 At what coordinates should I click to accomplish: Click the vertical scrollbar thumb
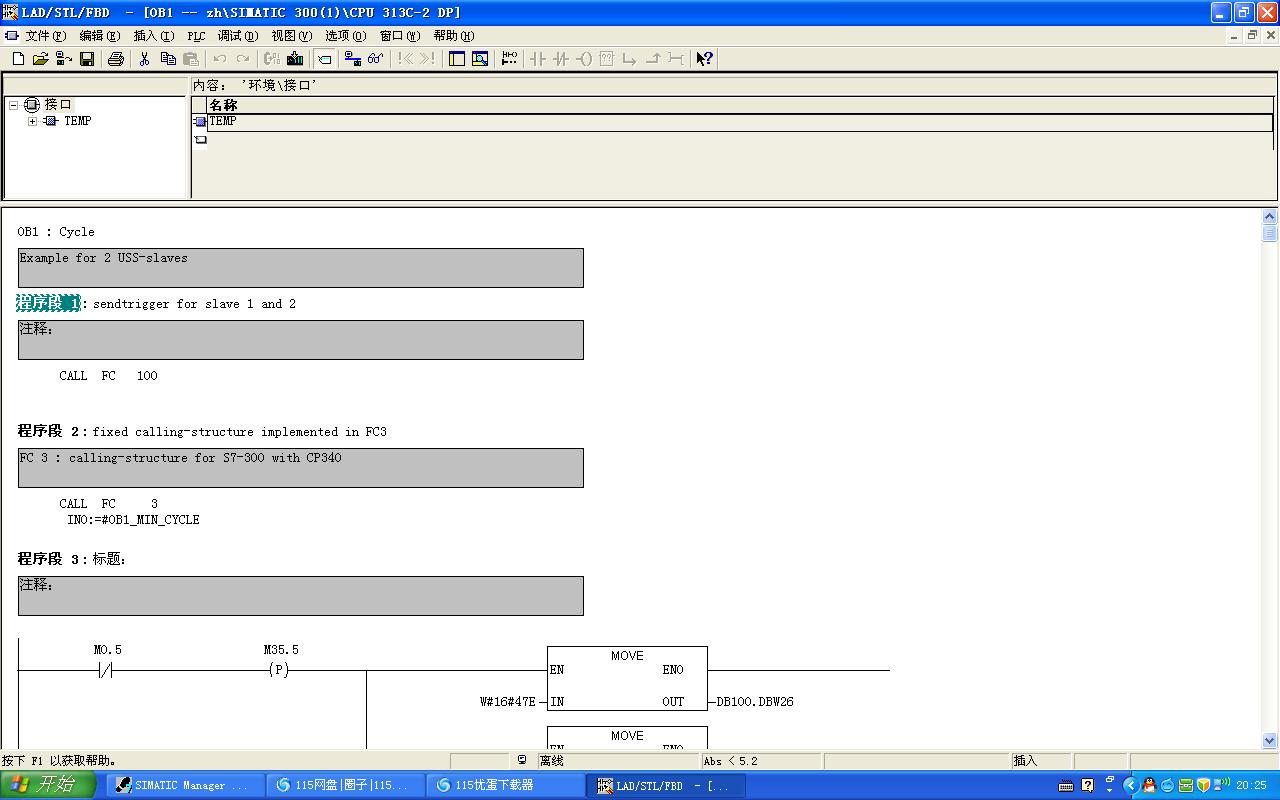(1270, 233)
